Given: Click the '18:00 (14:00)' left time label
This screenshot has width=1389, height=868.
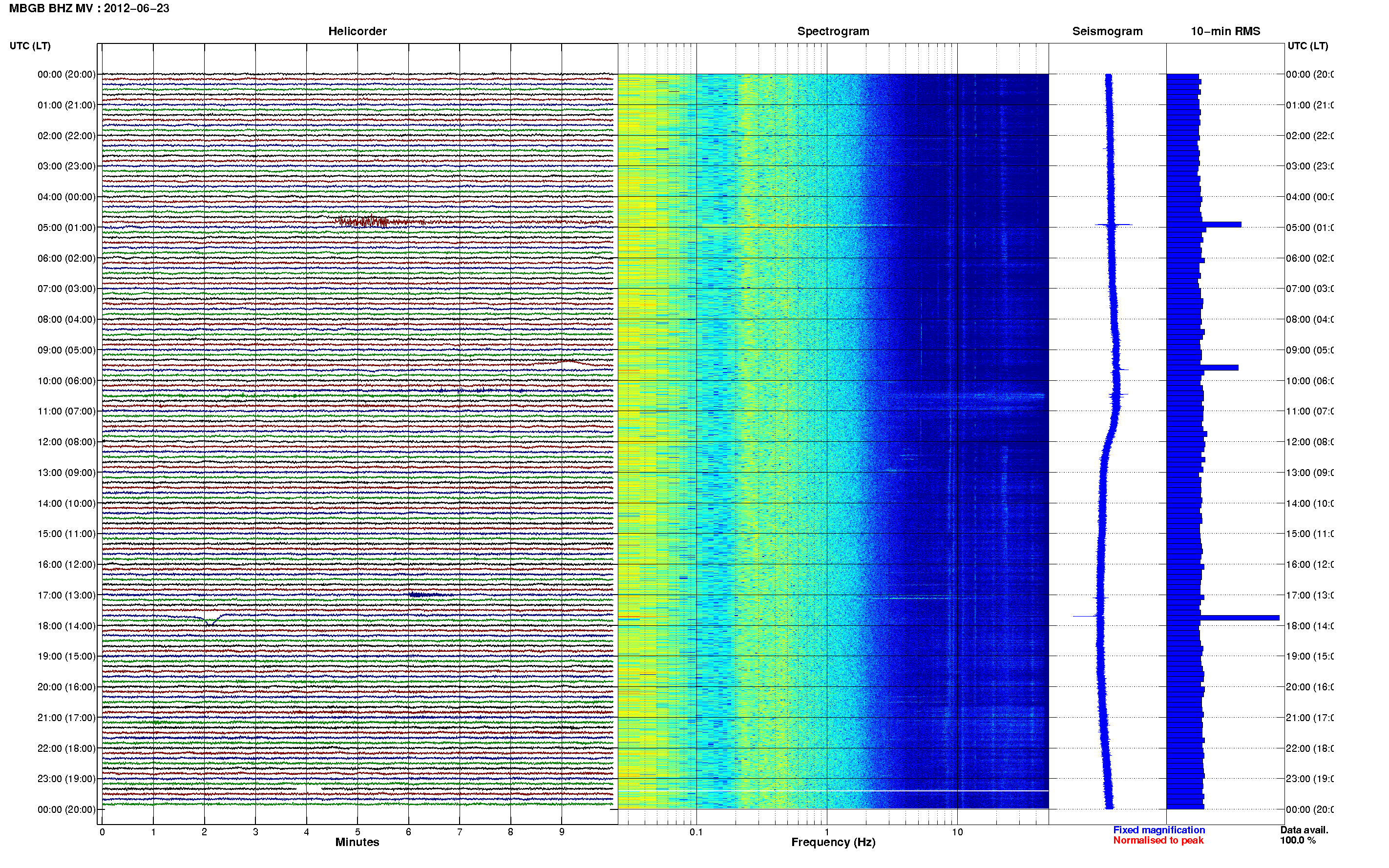Looking at the screenshot, I should click(x=66, y=626).
